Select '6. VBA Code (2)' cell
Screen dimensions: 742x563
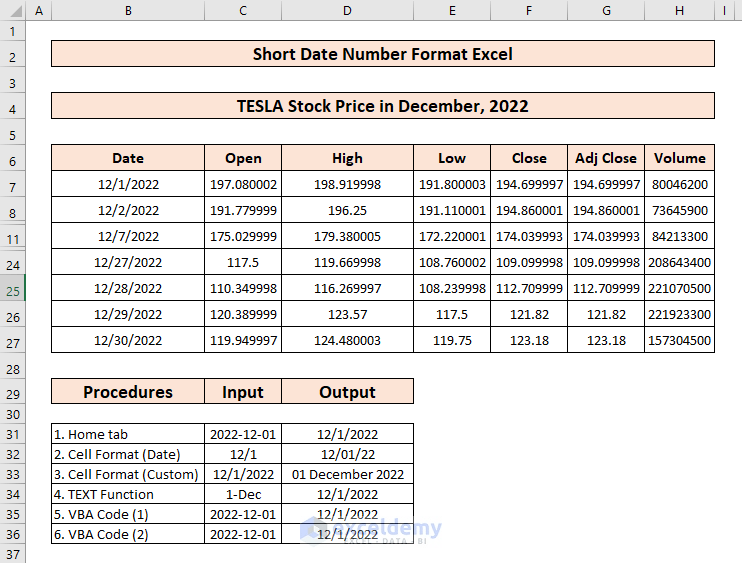pos(128,534)
